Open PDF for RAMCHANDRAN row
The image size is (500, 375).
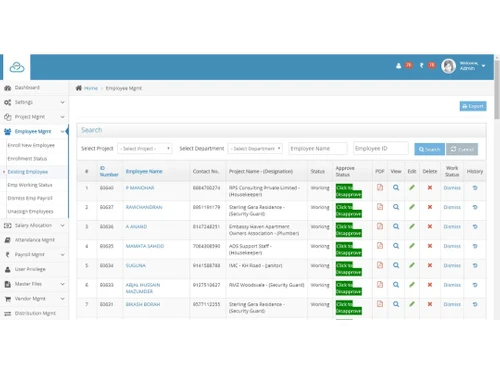click(x=380, y=207)
